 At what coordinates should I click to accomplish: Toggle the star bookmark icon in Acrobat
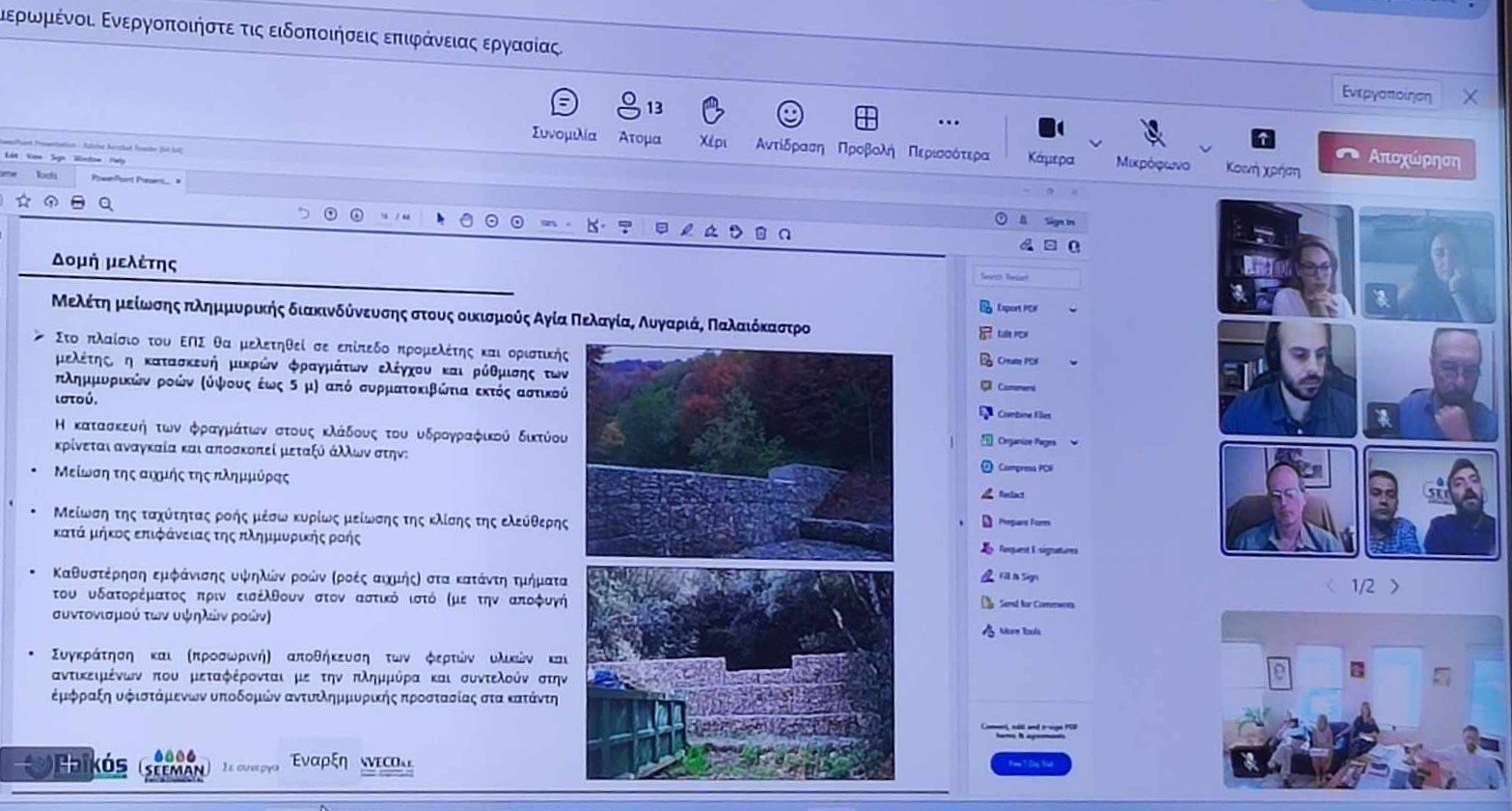click(23, 201)
